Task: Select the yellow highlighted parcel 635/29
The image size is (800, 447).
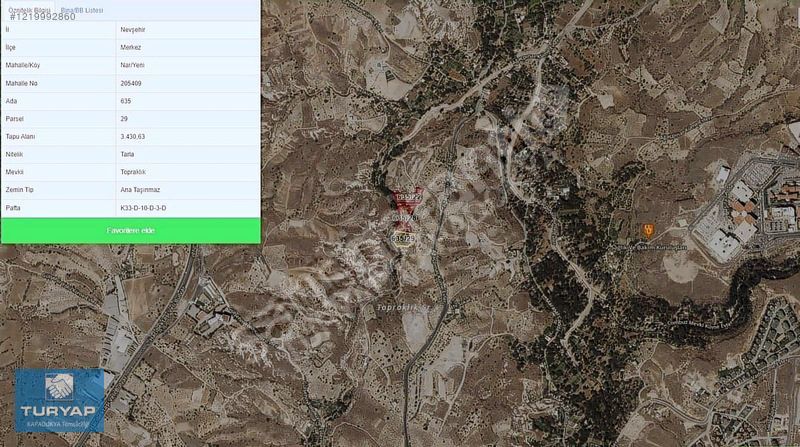Action: 403,238
